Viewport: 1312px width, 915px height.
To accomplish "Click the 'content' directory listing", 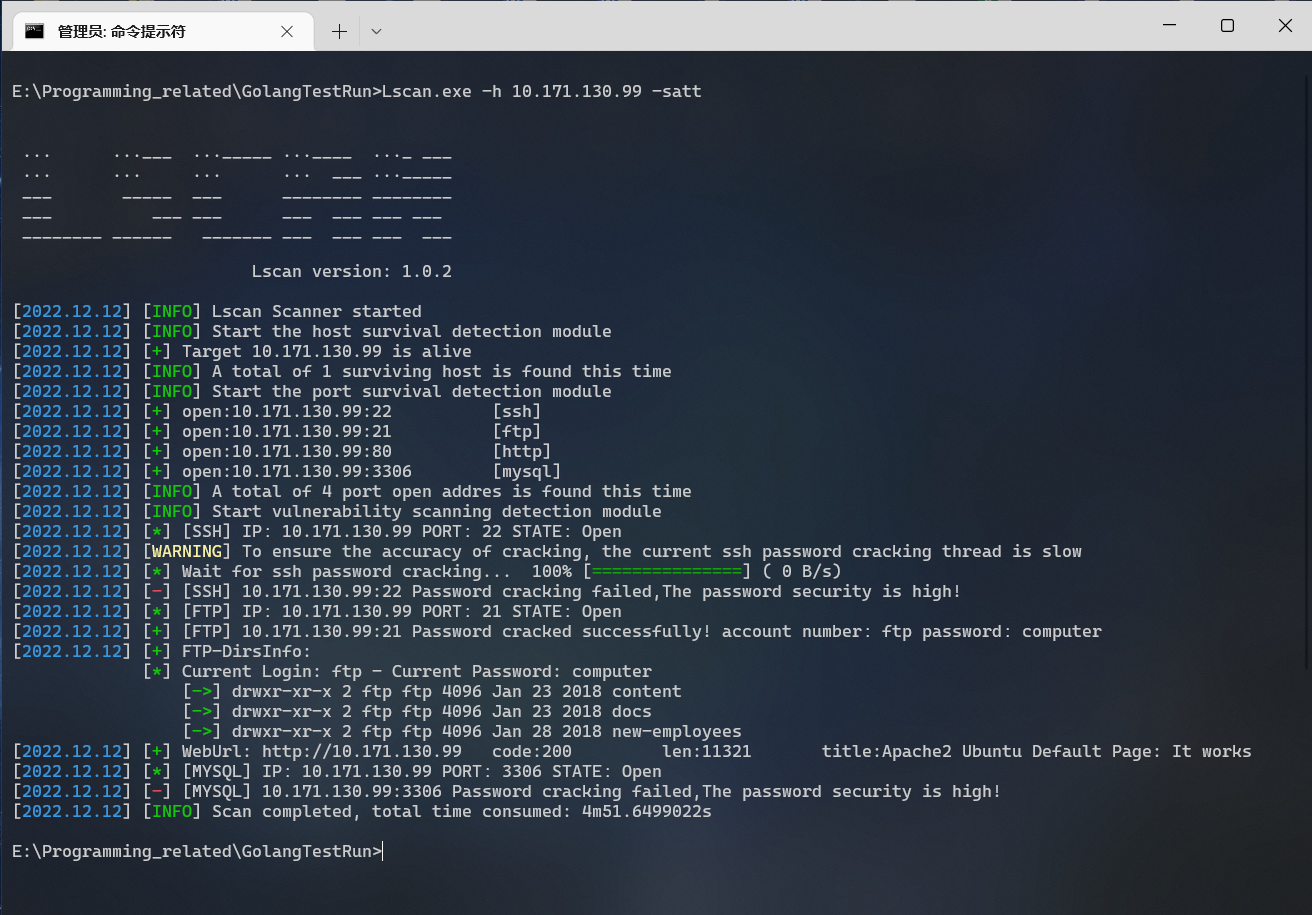I will (x=432, y=691).
